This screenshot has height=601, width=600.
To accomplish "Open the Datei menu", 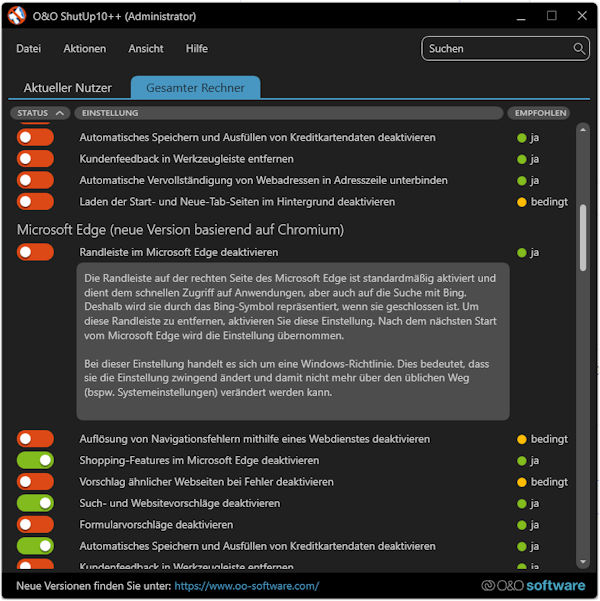I will pos(28,49).
